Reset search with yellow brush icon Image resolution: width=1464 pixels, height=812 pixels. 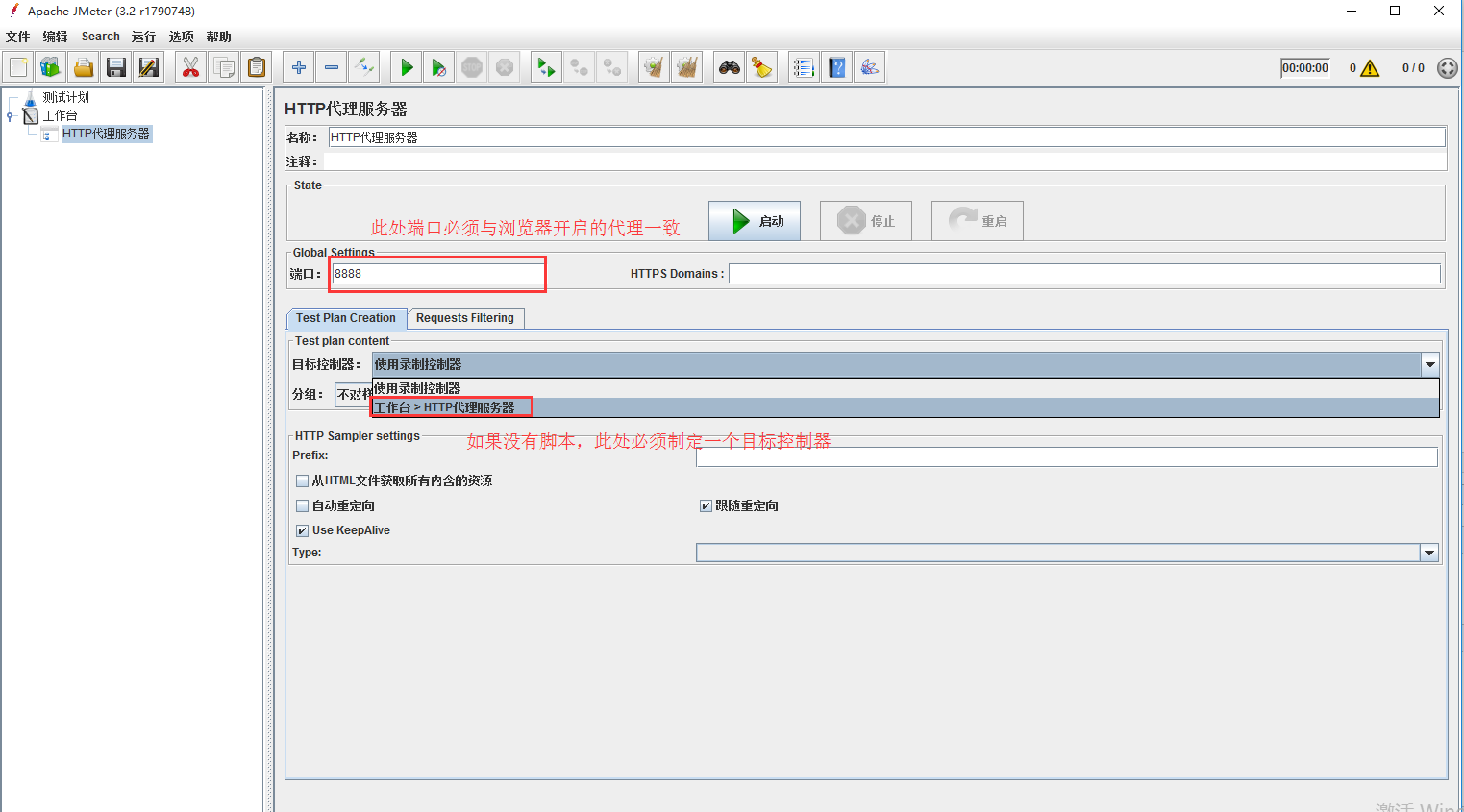tap(762, 67)
